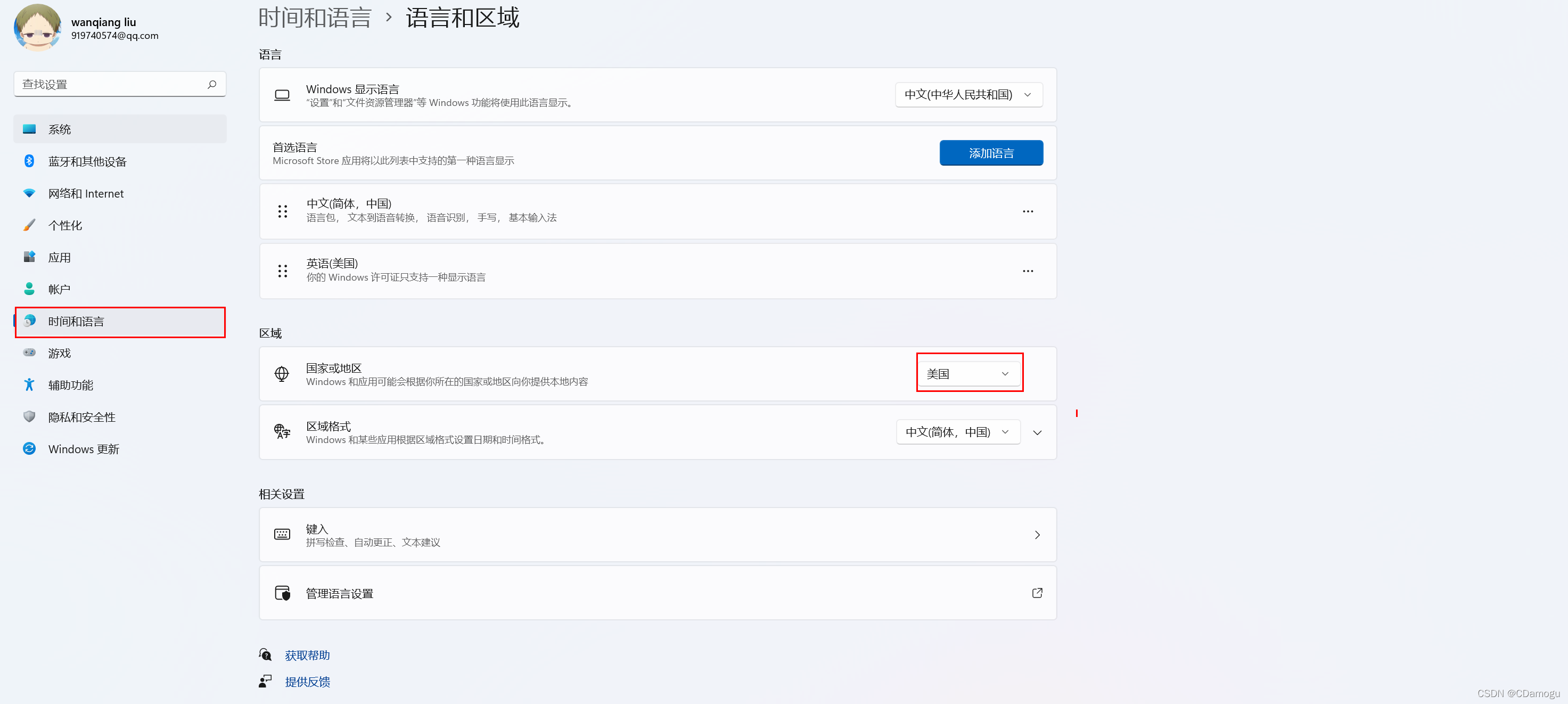Screen dimensions: 1568x704
Task: Click the 区域格式 language globe icon
Action: (x=282, y=432)
